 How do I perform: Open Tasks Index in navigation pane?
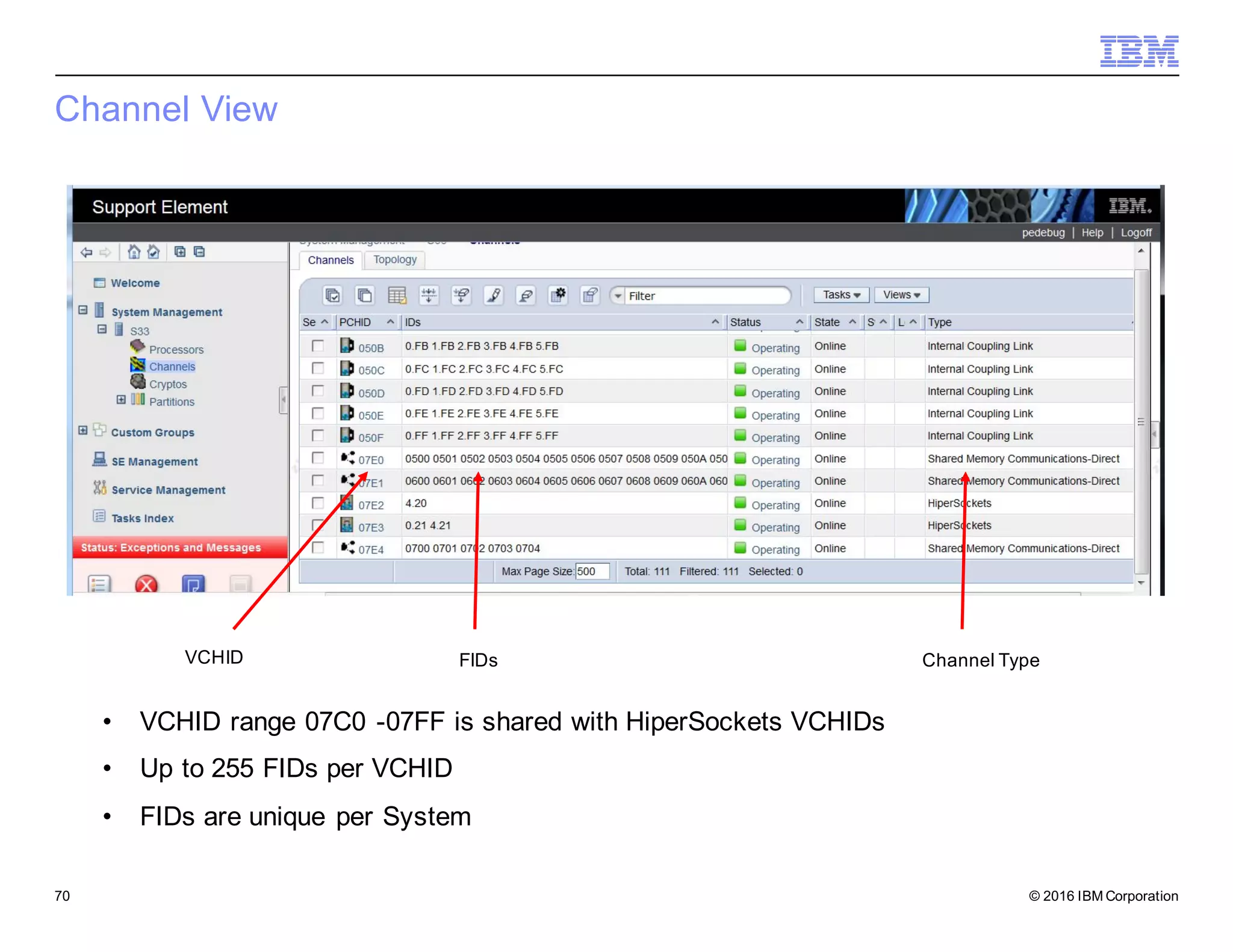[x=143, y=518]
